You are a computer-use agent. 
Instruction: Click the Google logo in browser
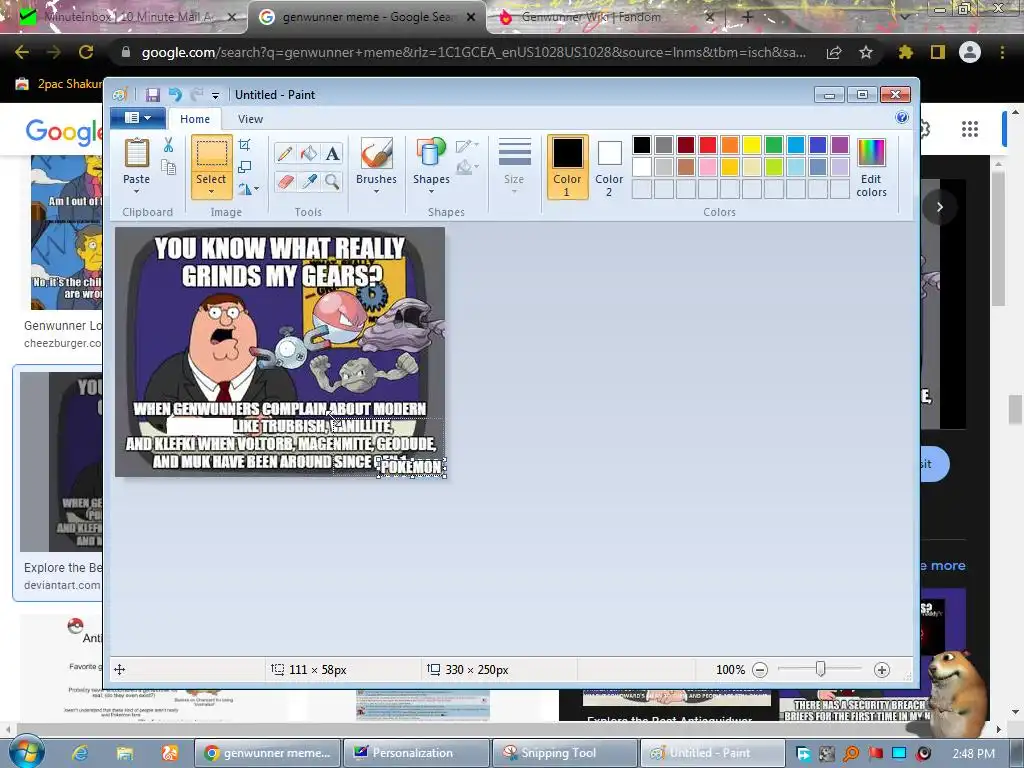click(x=64, y=132)
